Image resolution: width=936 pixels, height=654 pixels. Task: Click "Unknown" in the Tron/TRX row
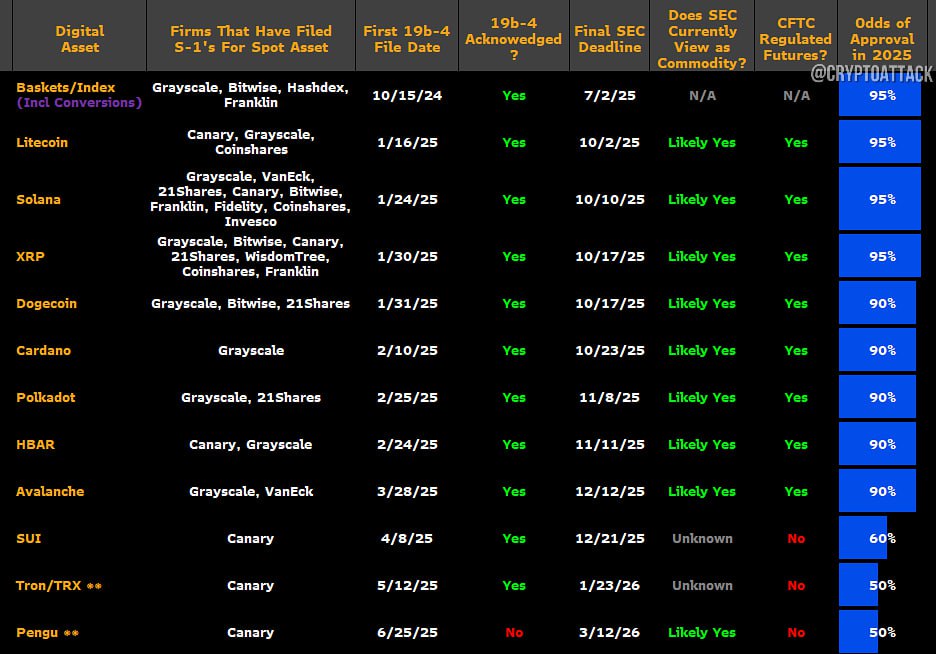[x=702, y=585]
